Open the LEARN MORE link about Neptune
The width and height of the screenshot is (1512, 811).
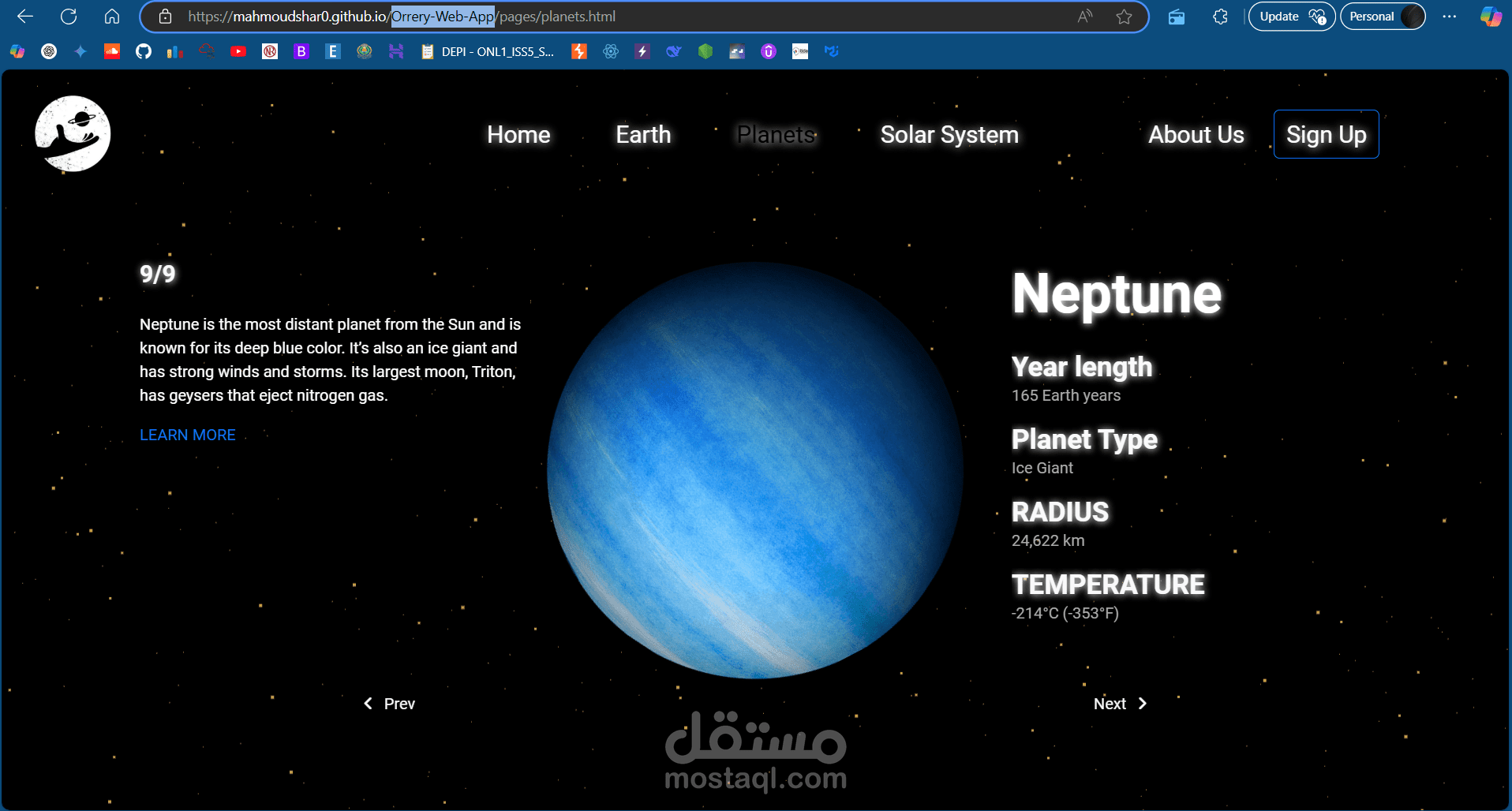click(x=187, y=435)
